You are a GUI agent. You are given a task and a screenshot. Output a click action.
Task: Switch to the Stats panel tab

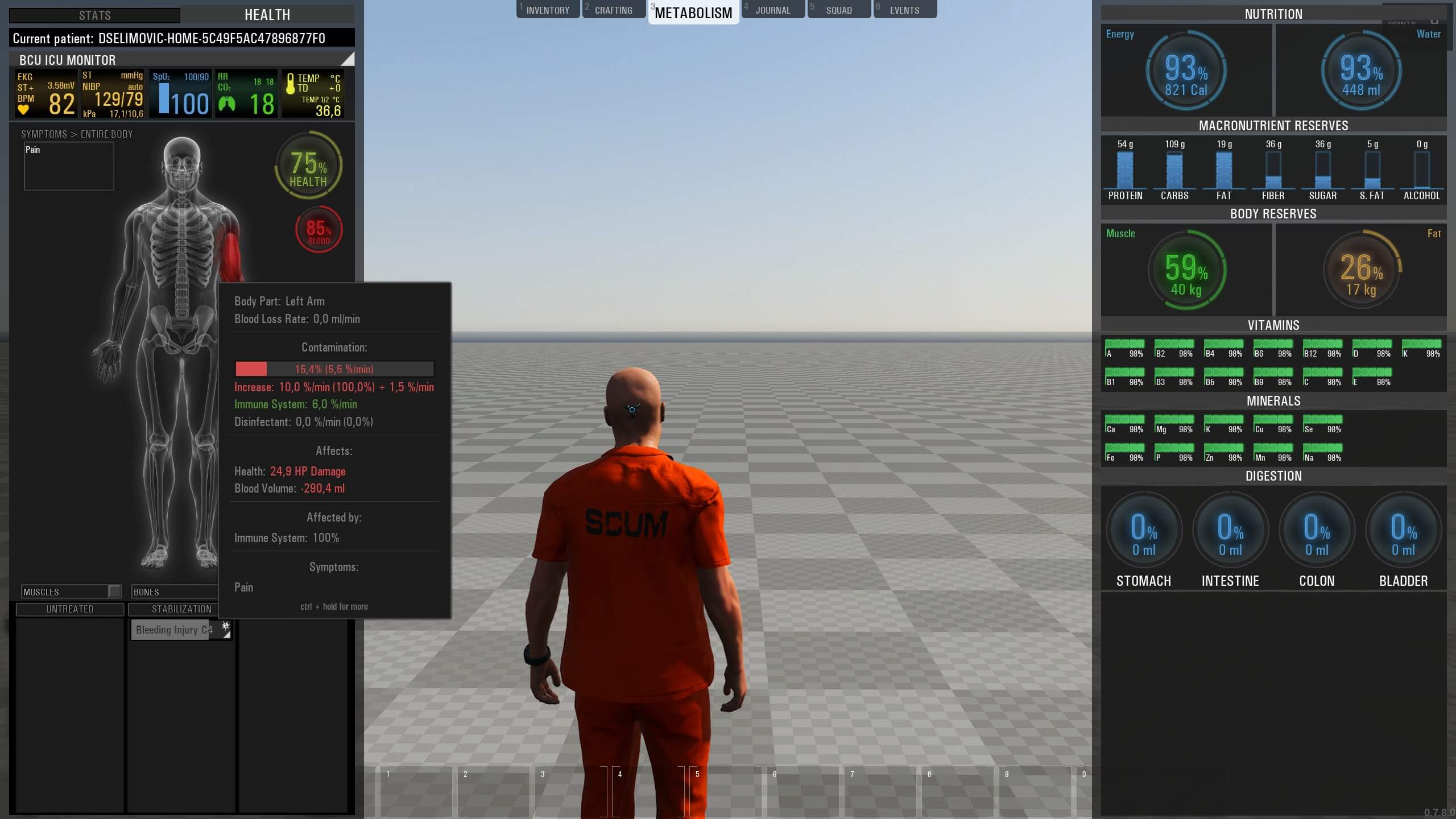click(x=94, y=15)
